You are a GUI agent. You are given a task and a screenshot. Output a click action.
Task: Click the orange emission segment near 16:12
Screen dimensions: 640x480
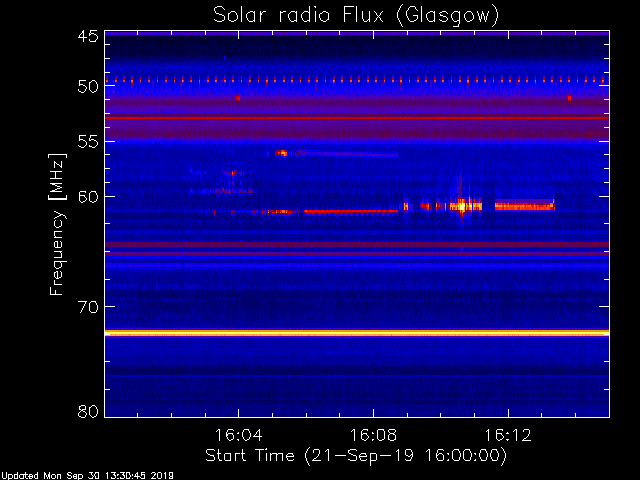click(524, 206)
